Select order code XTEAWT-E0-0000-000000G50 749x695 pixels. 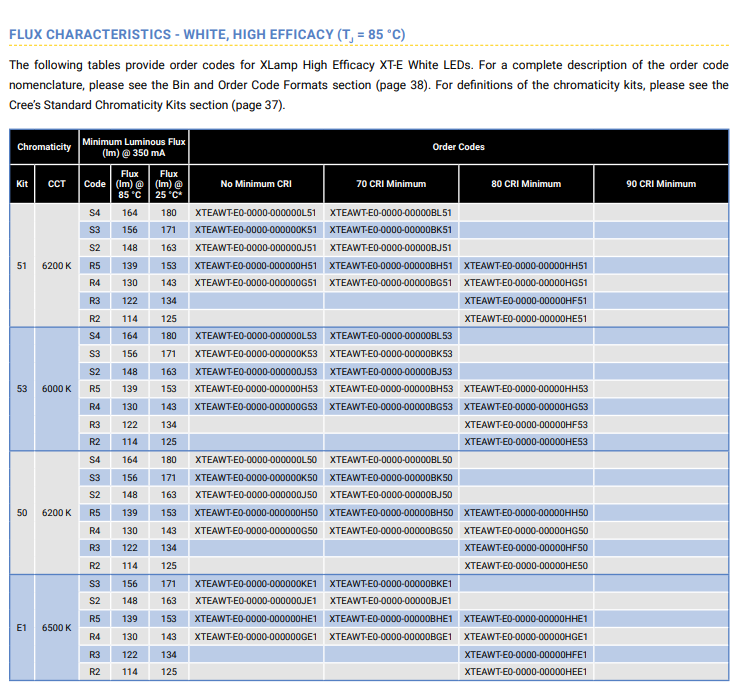click(x=256, y=531)
